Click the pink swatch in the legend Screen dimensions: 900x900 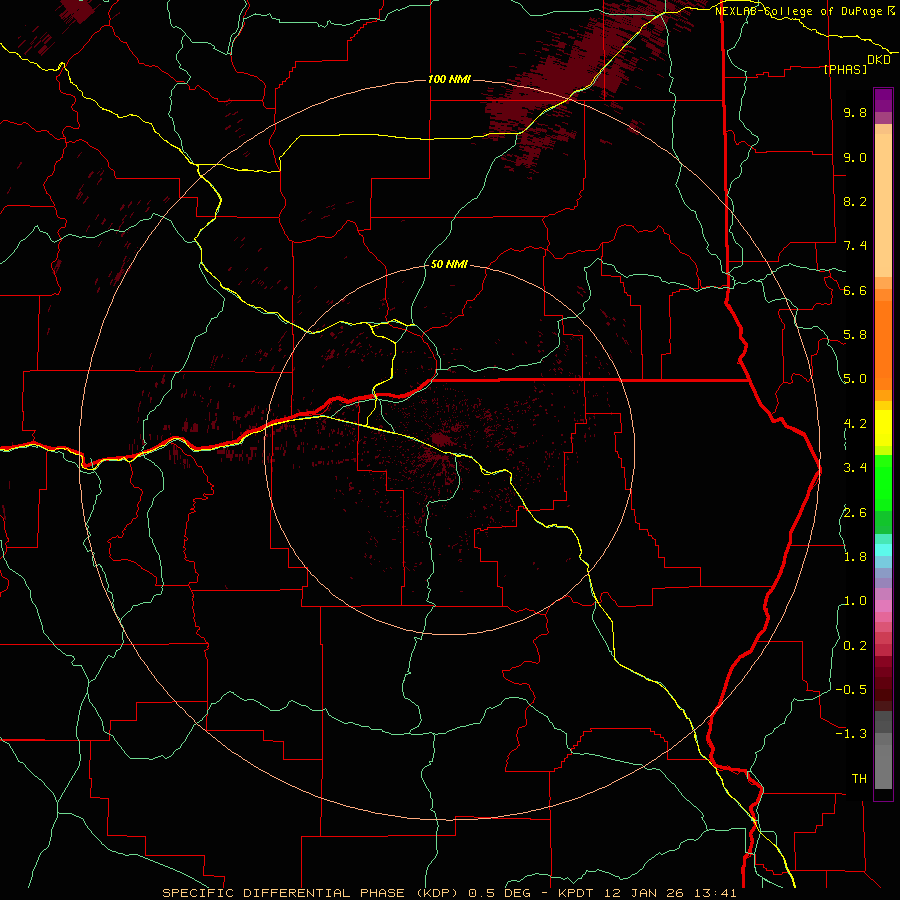click(x=883, y=606)
